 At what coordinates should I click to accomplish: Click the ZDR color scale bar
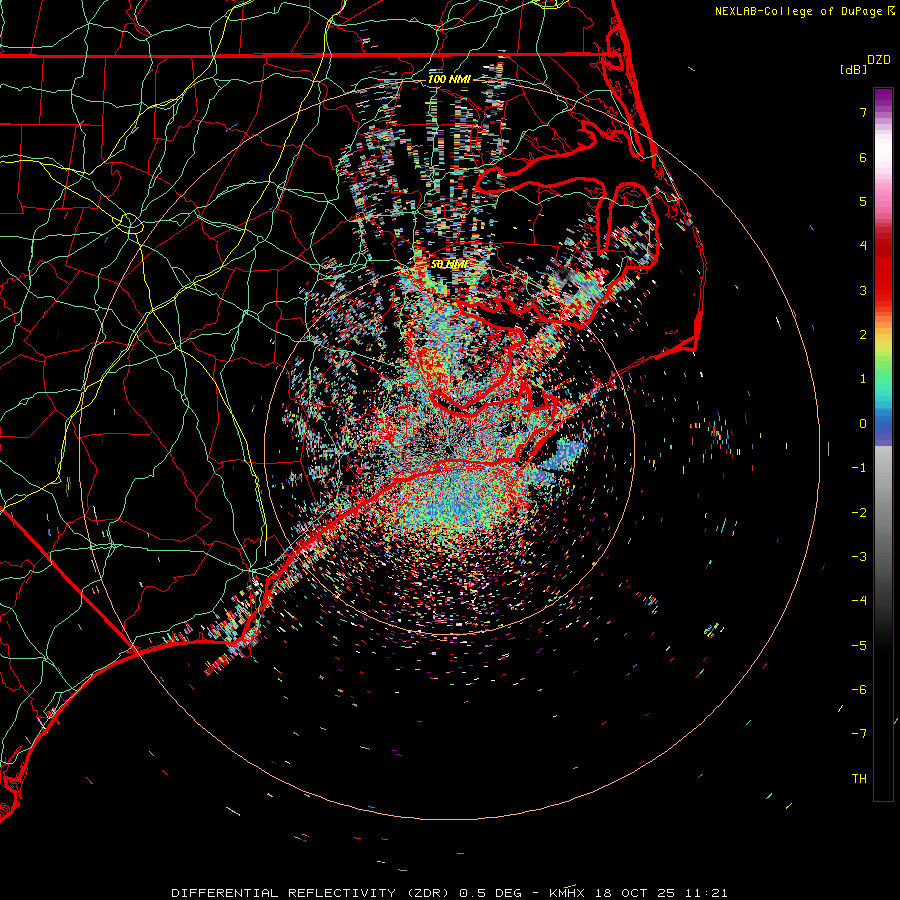[883, 444]
